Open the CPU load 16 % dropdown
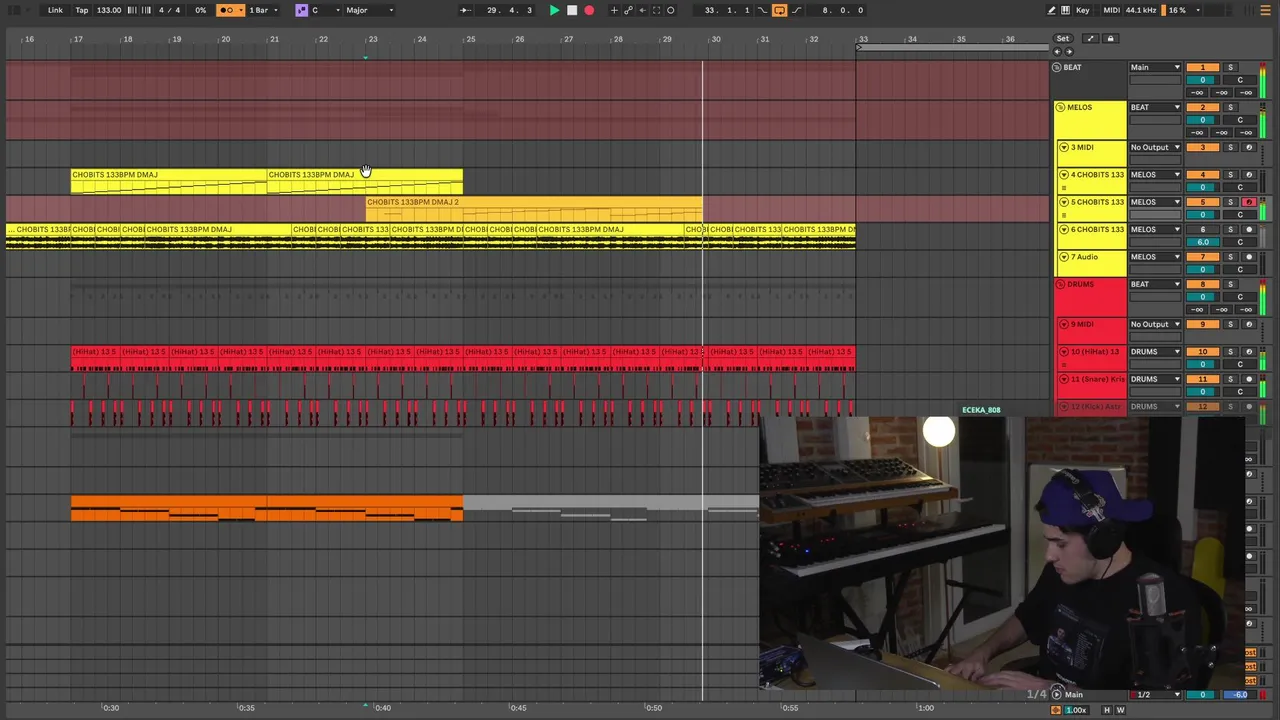 coord(1183,10)
